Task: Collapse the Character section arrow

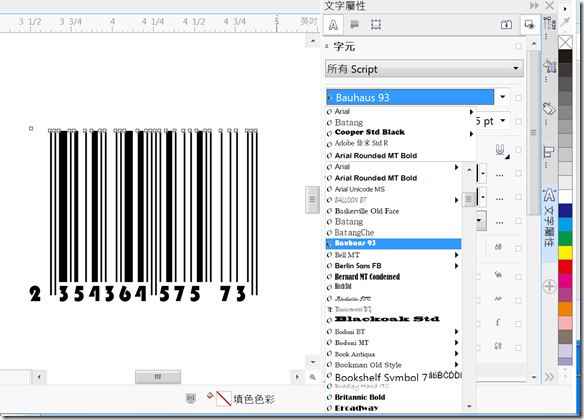Action: (x=327, y=47)
